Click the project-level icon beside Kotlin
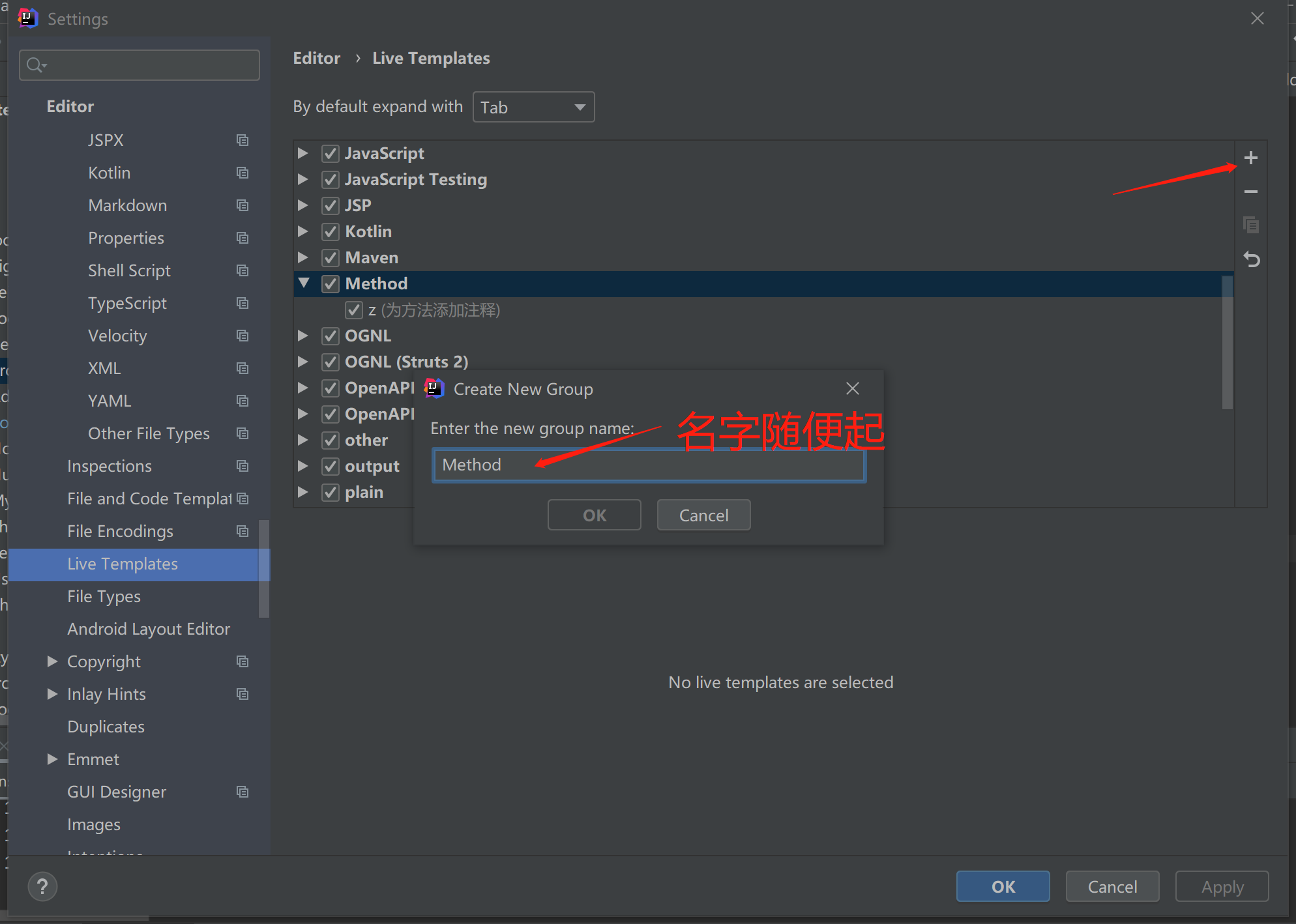 point(243,173)
